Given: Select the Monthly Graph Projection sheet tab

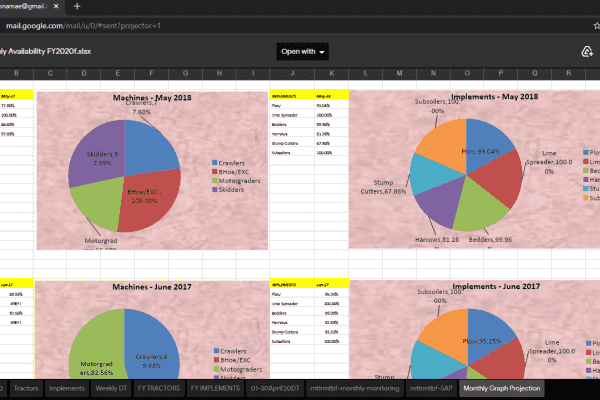Looking at the screenshot, I should 502,388.
